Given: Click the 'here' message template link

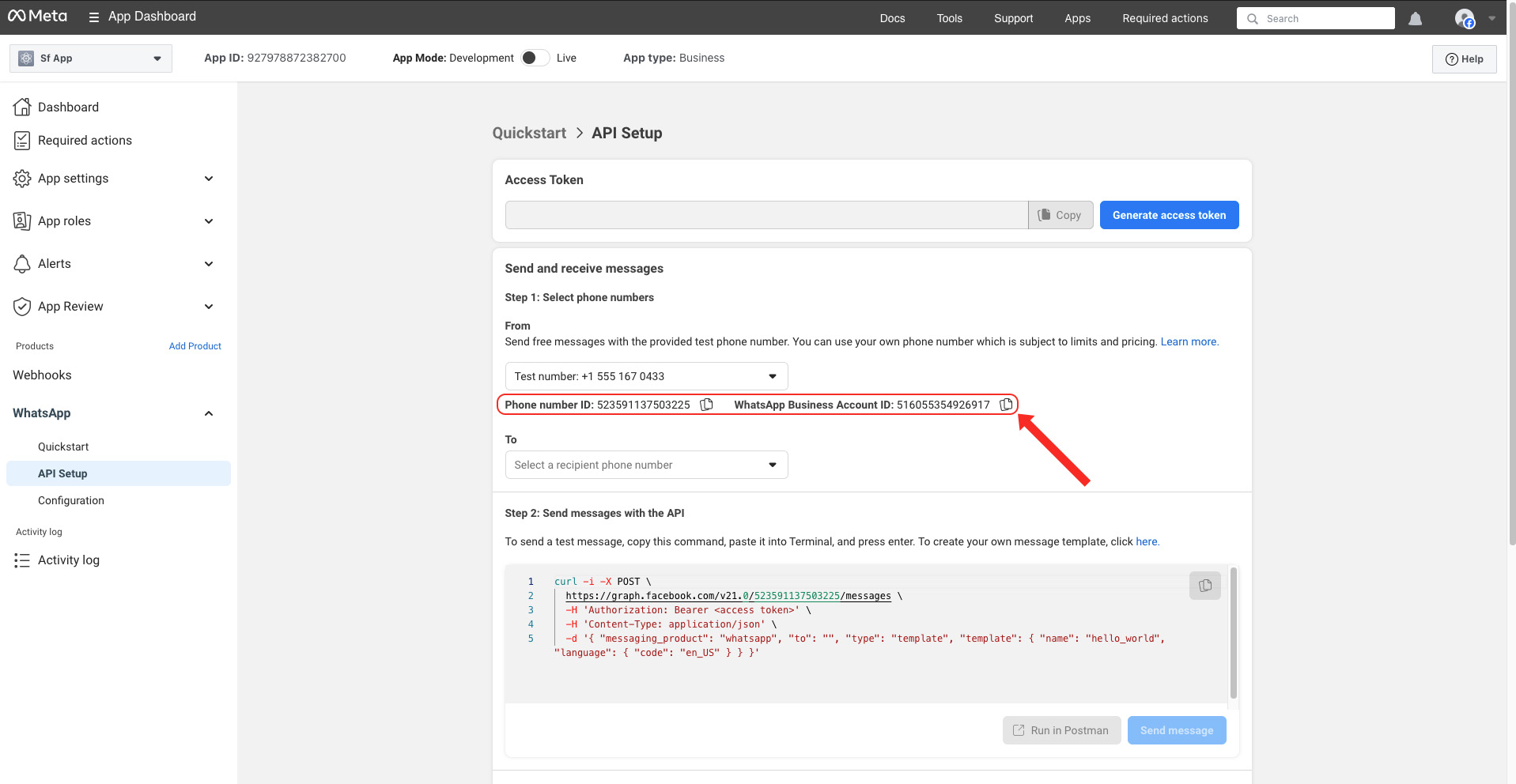Looking at the screenshot, I should click(x=1147, y=541).
